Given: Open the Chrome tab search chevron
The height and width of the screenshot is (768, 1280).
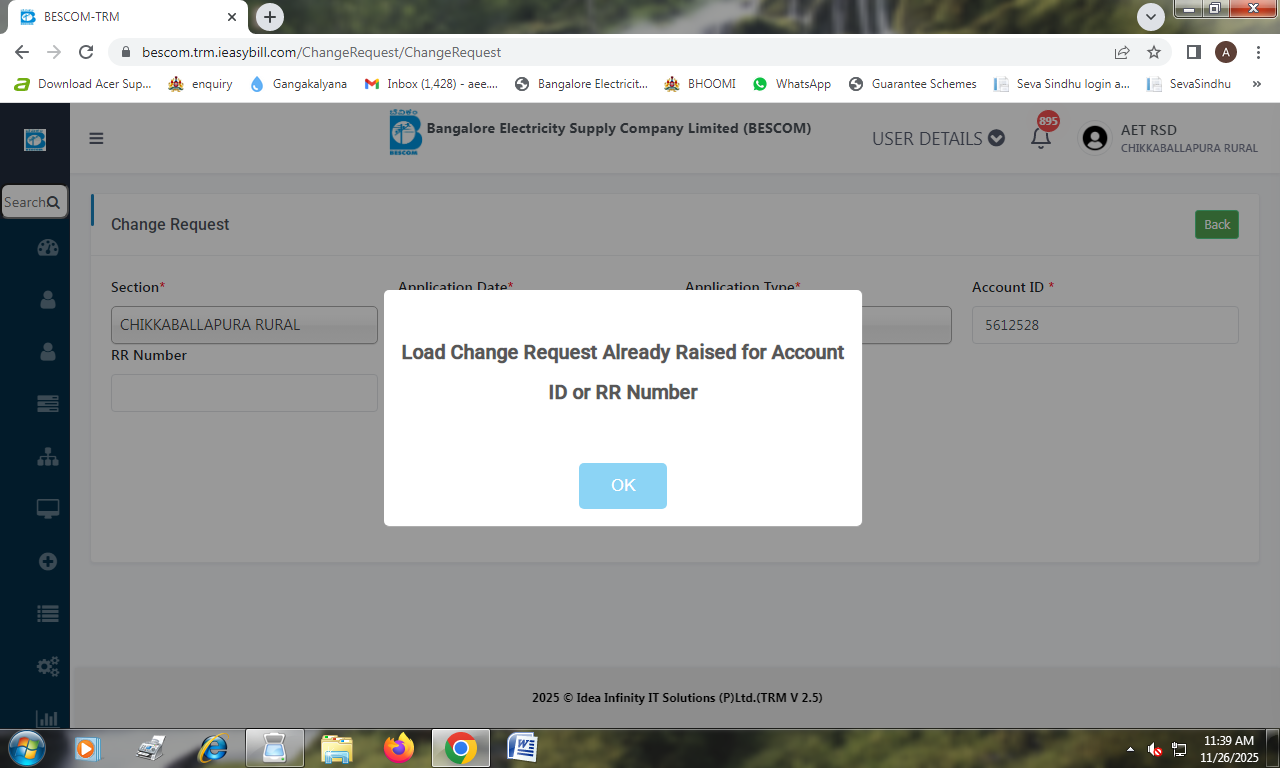Looking at the screenshot, I should pyautogui.click(x=1151, y=17).
